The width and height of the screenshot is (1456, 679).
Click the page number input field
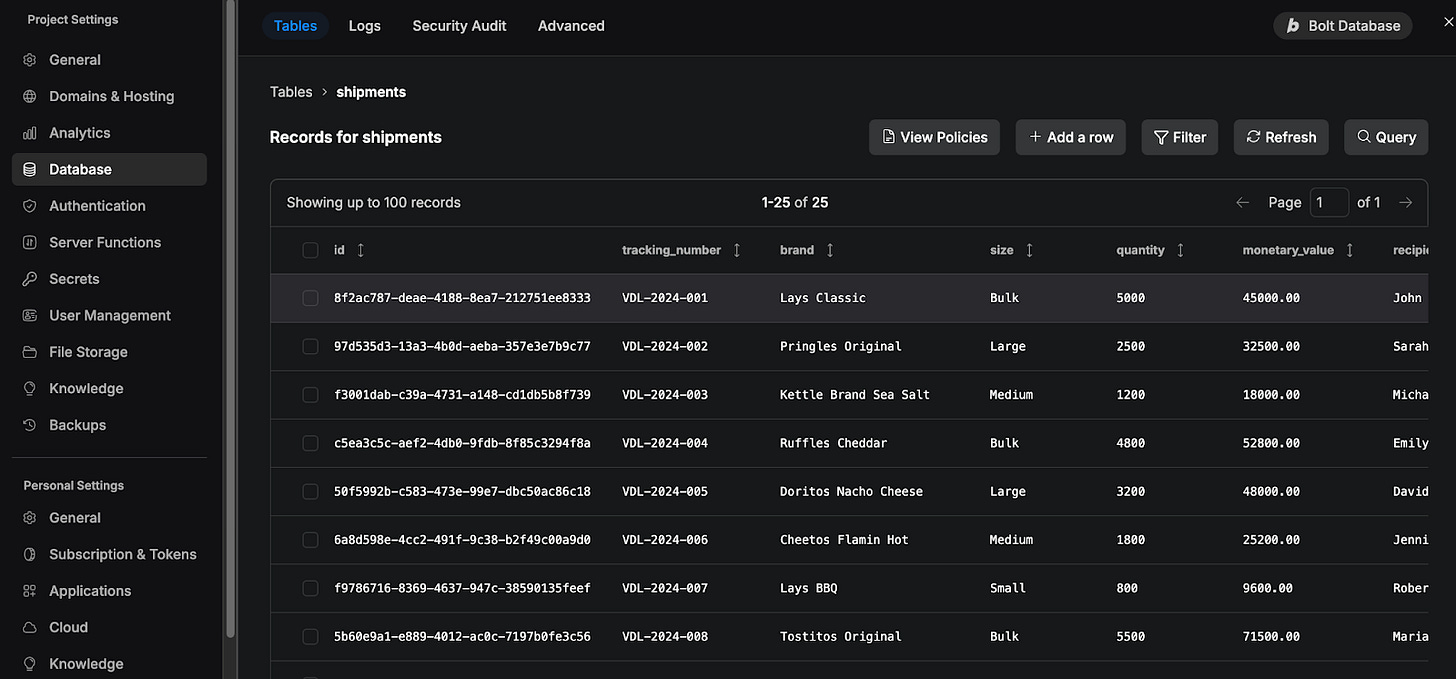1329,202
